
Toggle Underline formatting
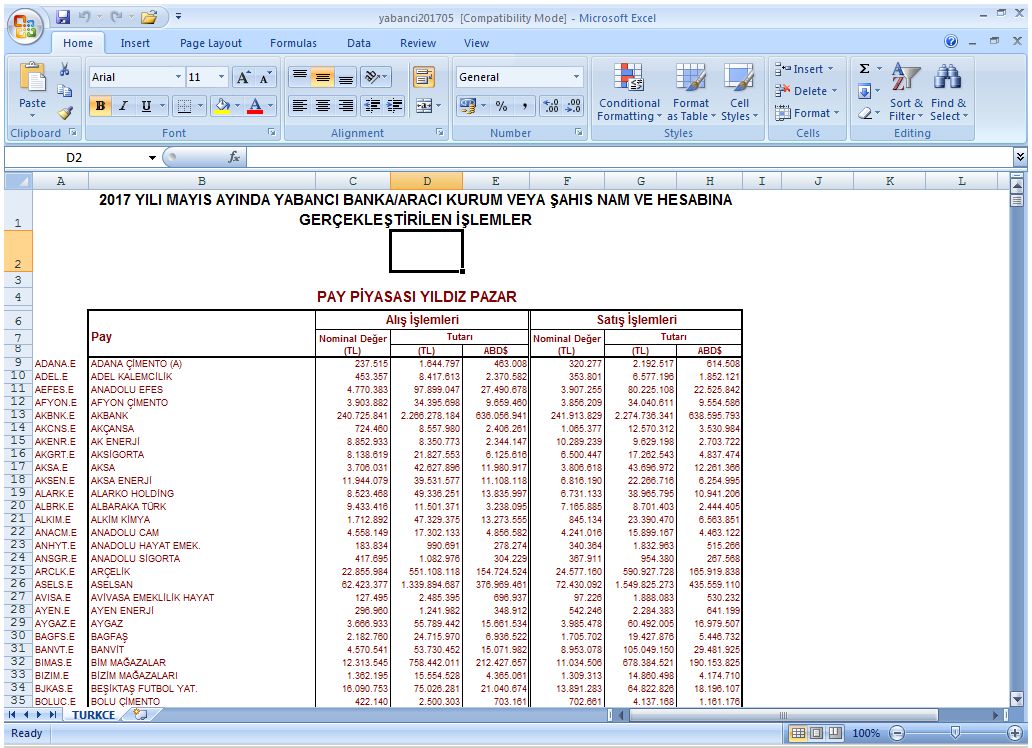tap(146, 105)
